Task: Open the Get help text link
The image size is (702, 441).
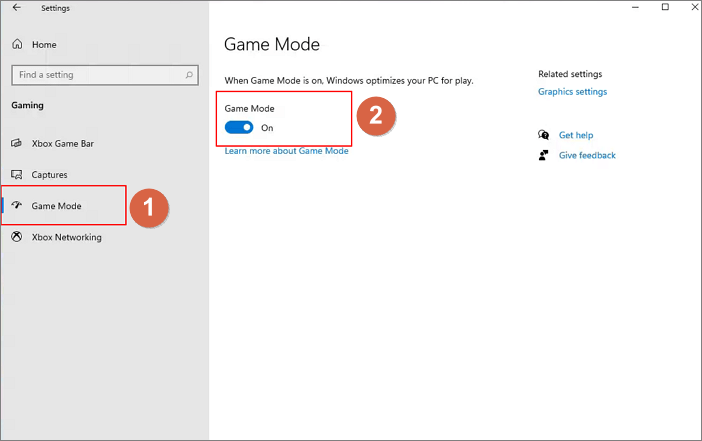Action: (576, 135)
